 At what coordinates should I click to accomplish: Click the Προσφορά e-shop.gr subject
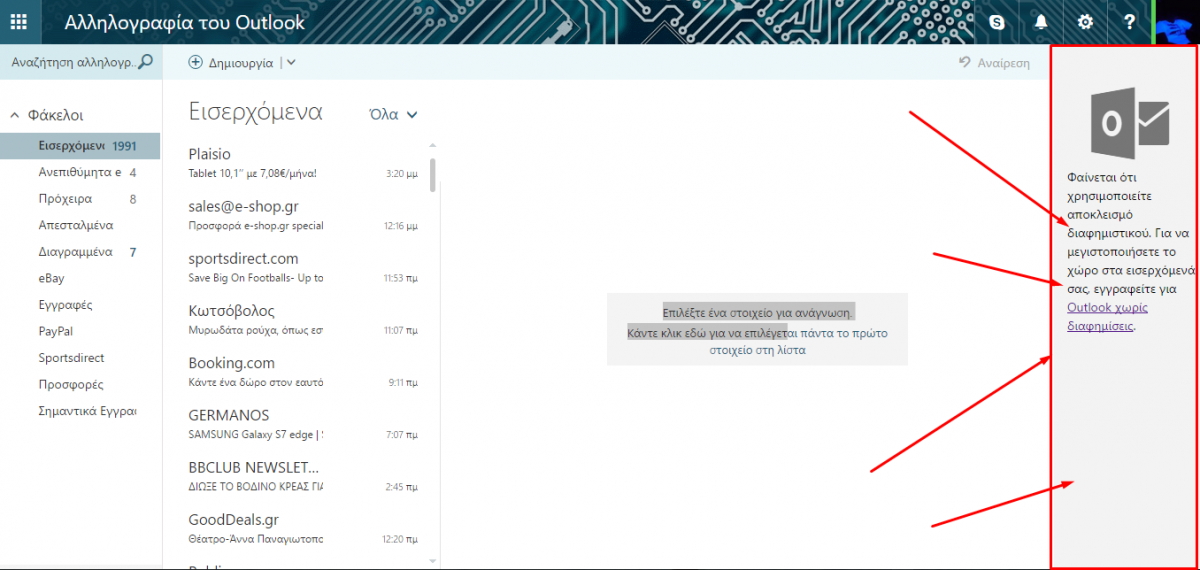pos(256,226)
